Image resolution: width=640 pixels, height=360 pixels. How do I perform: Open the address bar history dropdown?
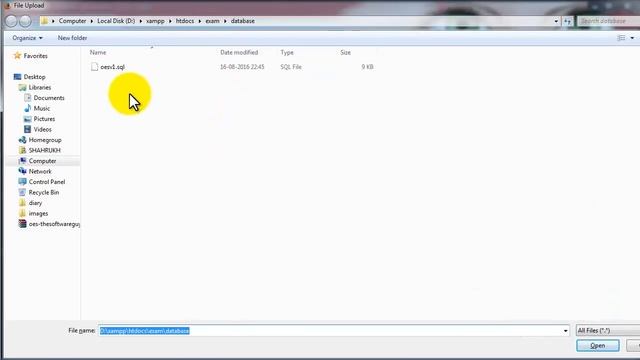point(556,21)
